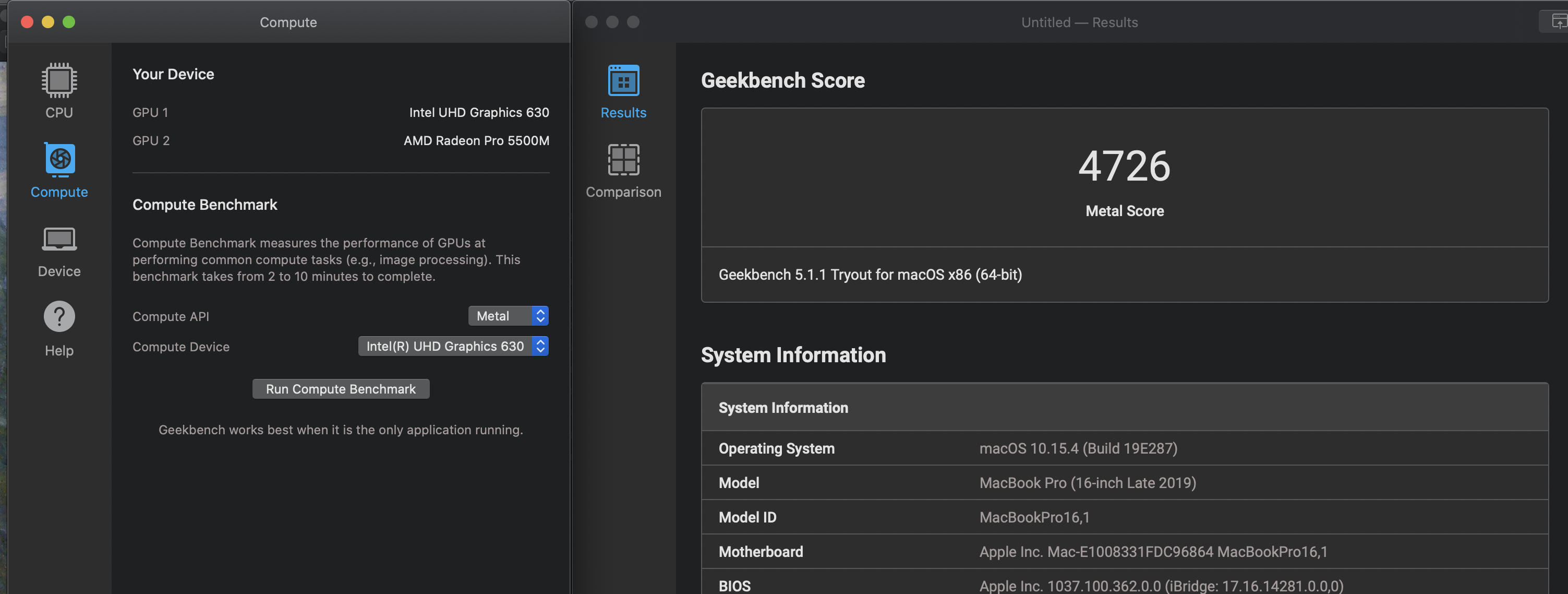Expand the Compute Device dropdown
Viewport: 1568px width, 594px height.
click(x=453, y=346)
